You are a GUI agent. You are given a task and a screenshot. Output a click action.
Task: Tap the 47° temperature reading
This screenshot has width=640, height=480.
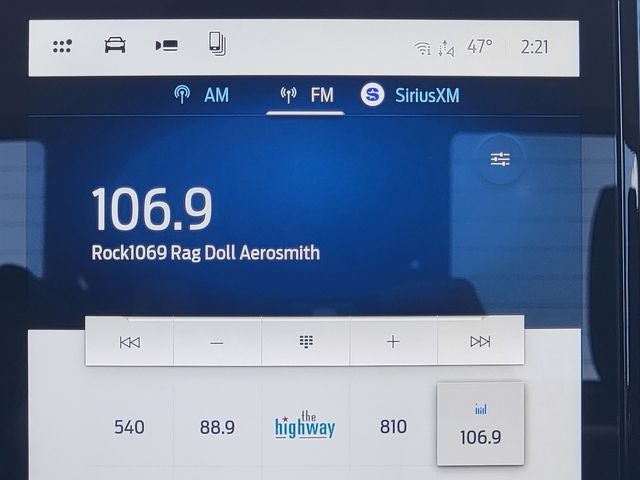[x=480, y=47]
